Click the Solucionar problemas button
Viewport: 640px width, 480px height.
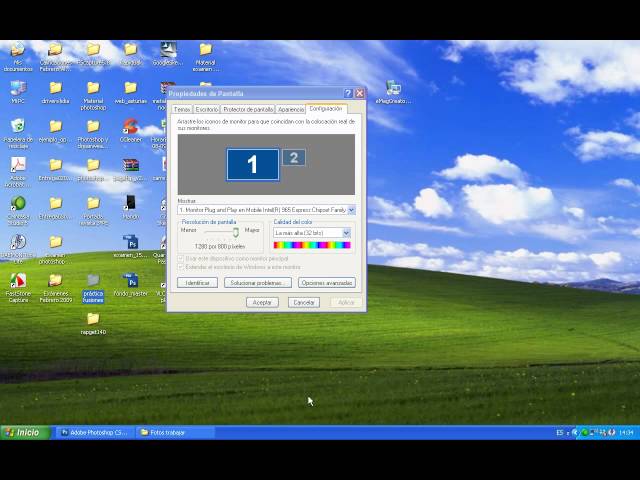coord(258,283)
